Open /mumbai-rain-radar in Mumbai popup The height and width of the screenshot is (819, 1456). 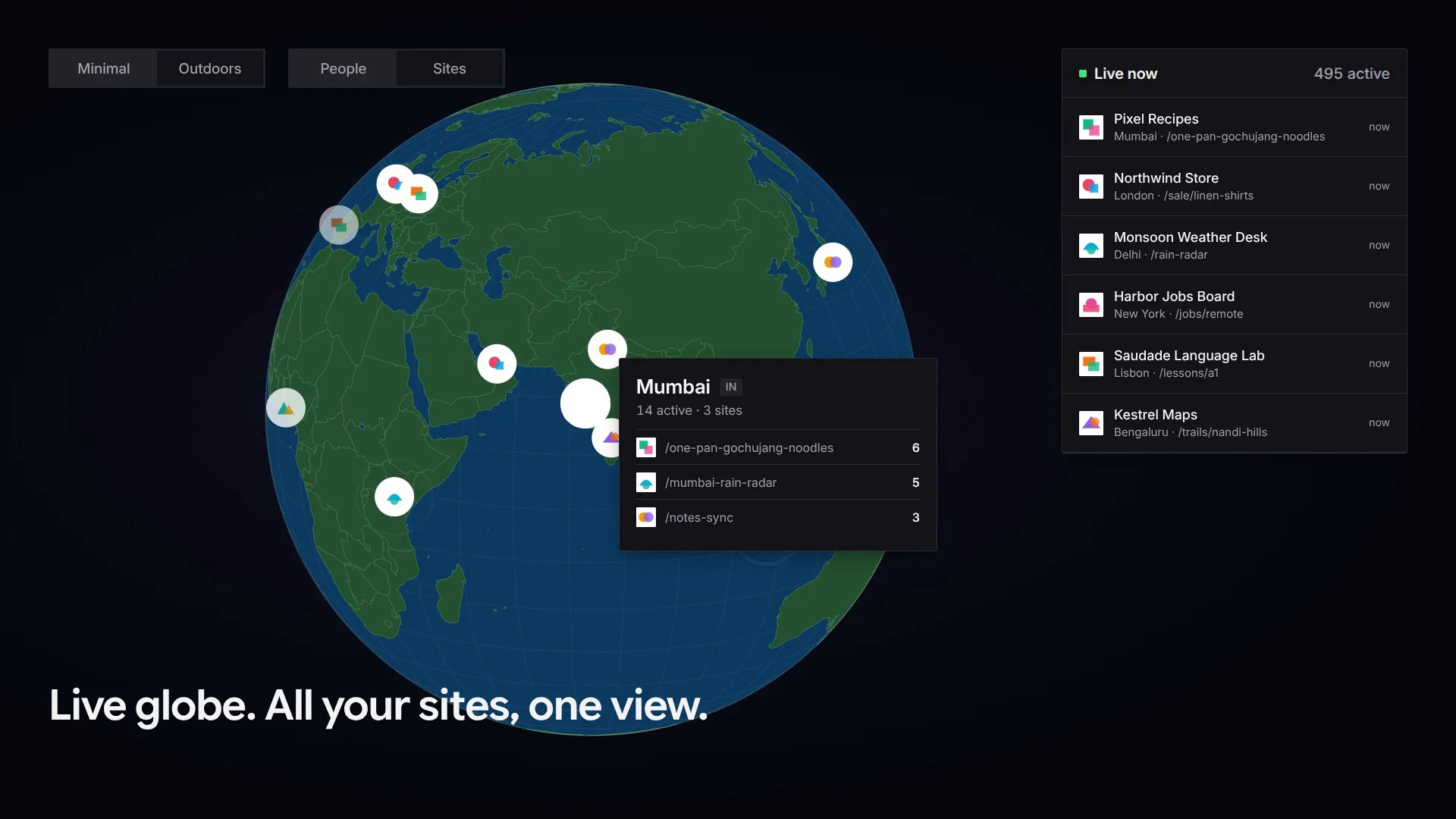tap(777, 483)
